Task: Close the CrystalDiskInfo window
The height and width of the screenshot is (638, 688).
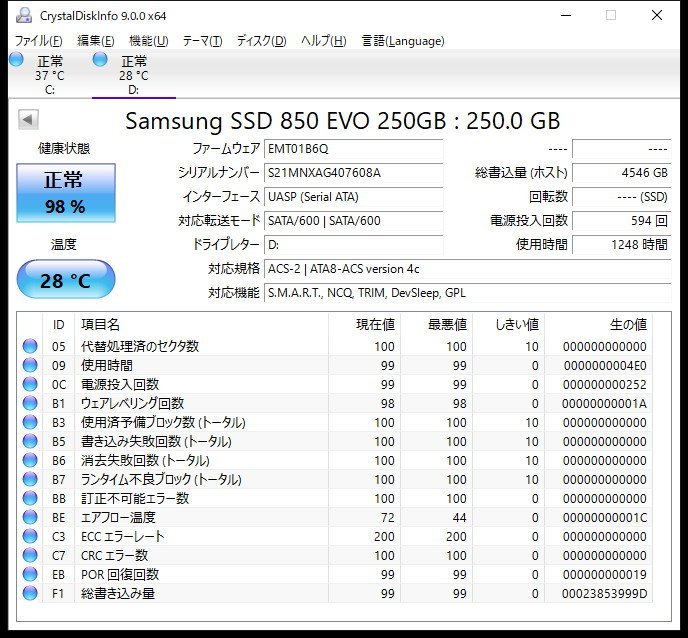Action: coord(656,15)
